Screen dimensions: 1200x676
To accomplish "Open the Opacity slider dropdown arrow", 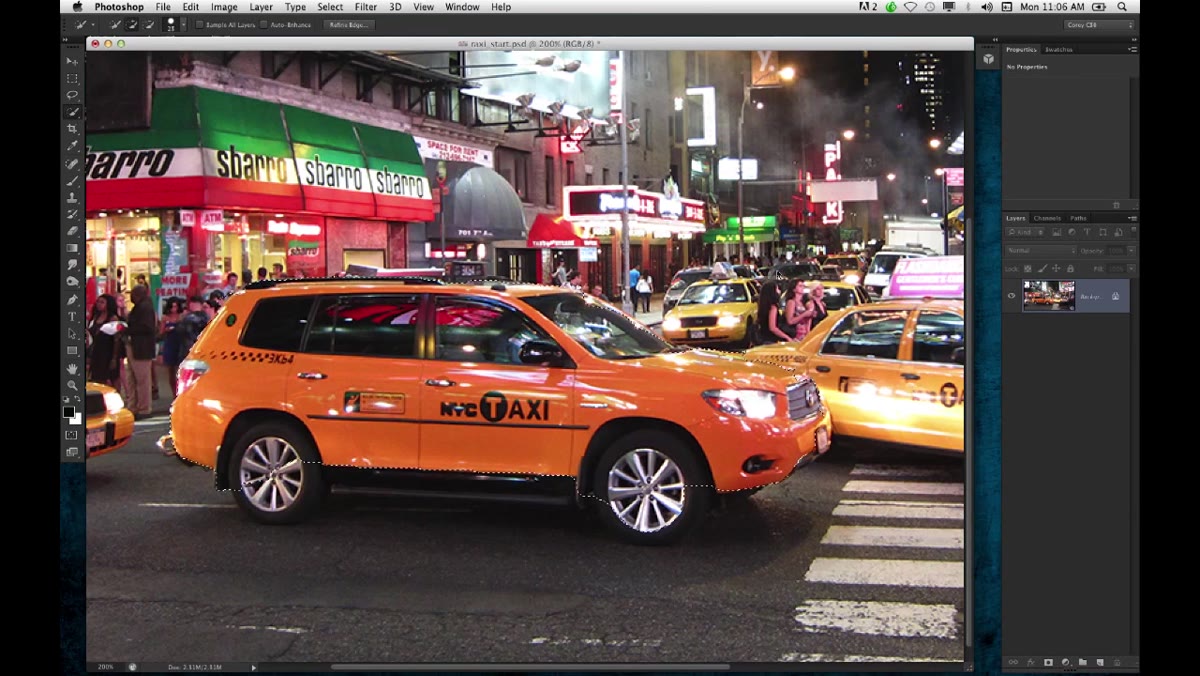I will pyautogui.click(x=1131, y=250).
